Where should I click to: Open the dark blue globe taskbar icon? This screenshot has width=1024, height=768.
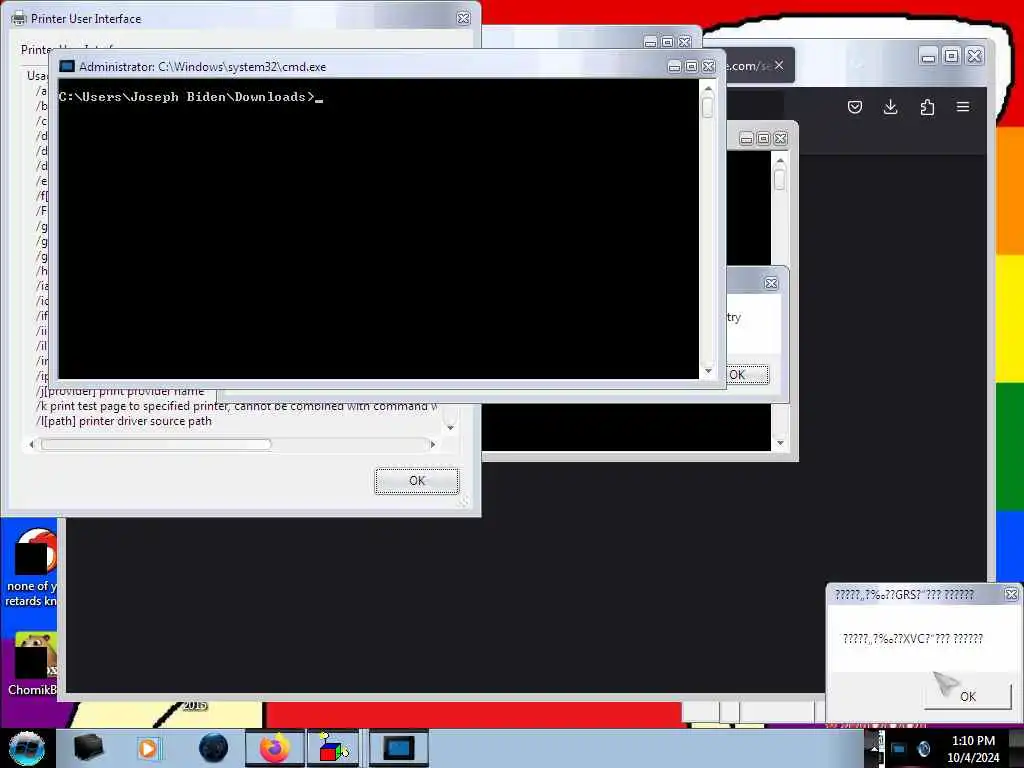coord(213,748)
